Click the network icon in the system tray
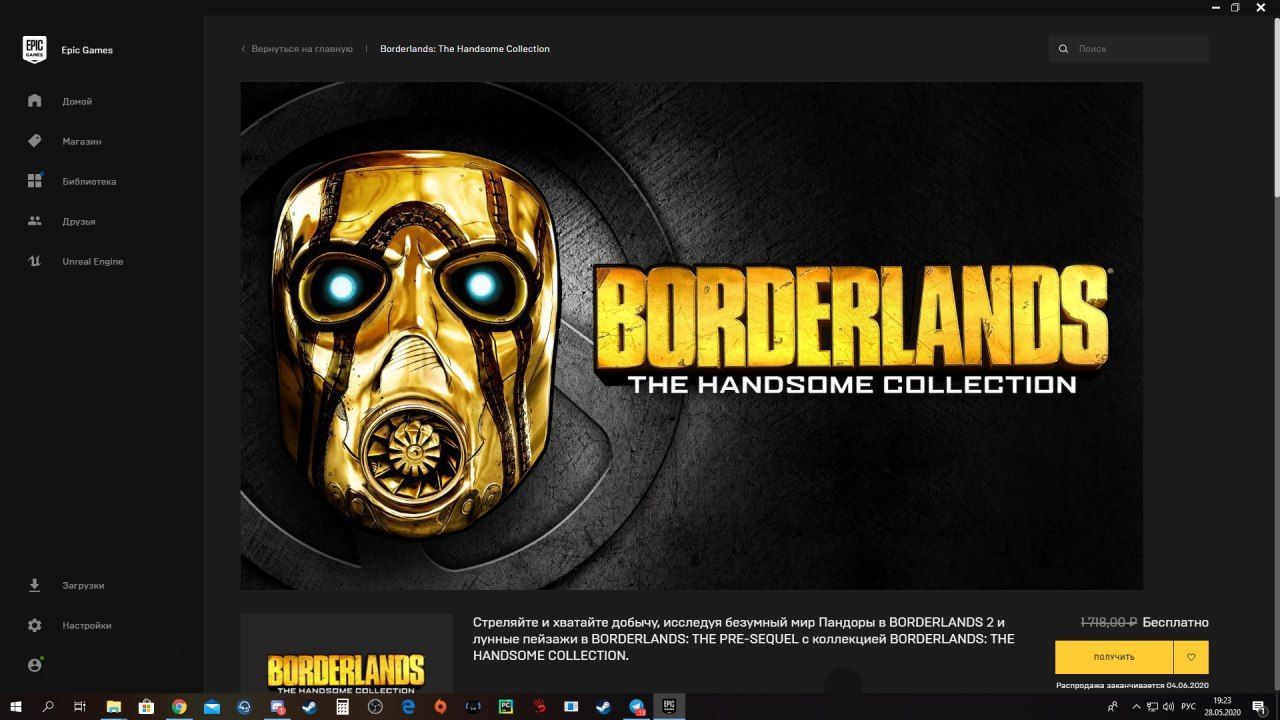This screenshot has height=720, width=1280. pyautogui.click(x=1152, y=706)
